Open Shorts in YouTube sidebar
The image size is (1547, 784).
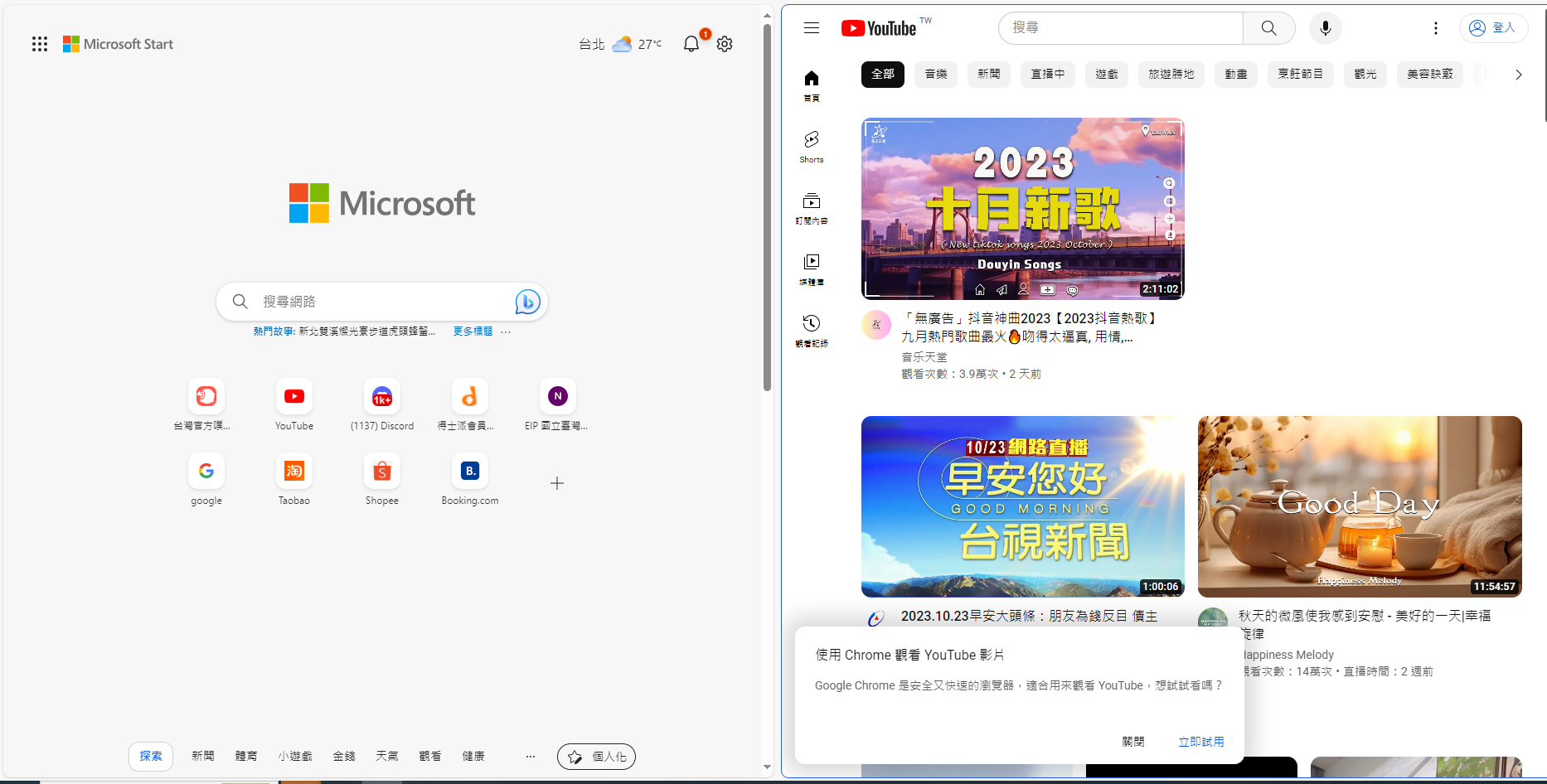tap(812, 147)
